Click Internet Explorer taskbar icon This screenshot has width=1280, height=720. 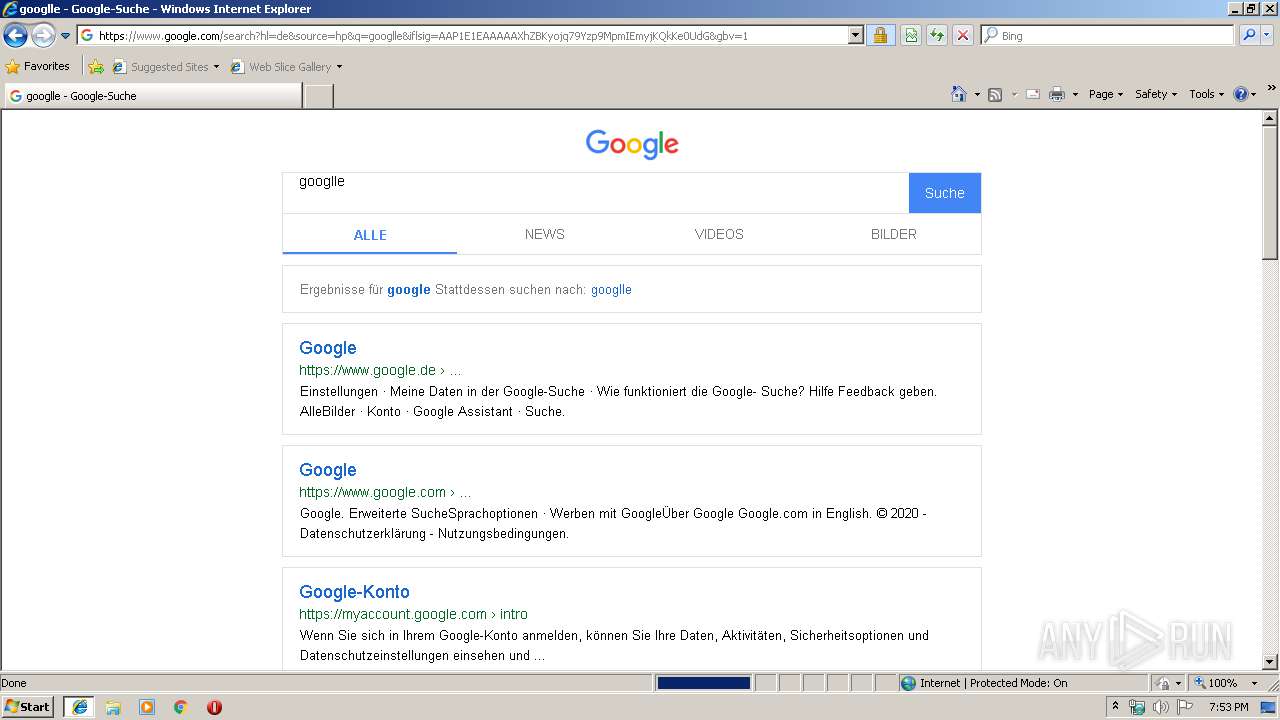[79, 707]
